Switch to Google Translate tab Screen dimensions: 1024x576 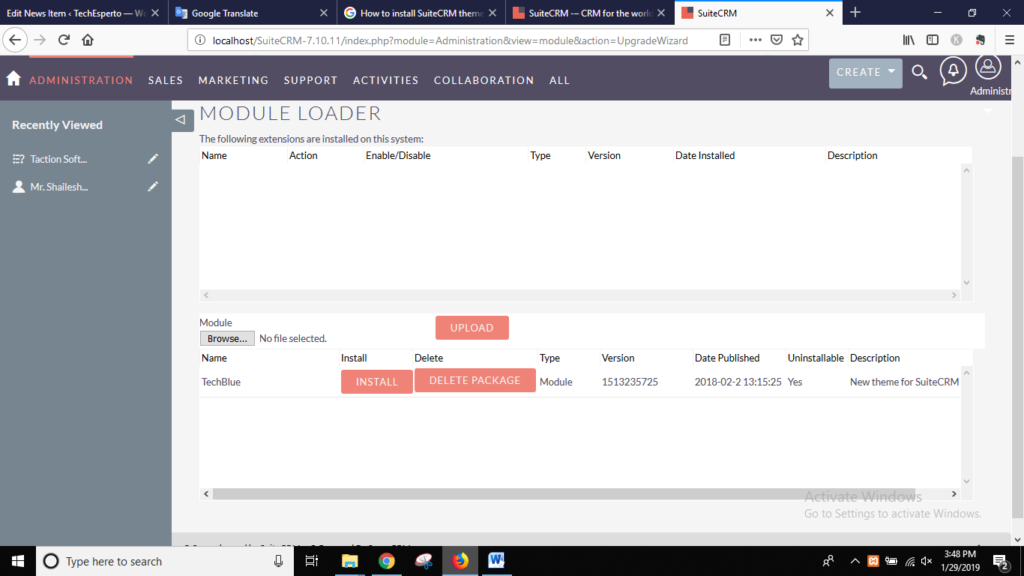251,13
